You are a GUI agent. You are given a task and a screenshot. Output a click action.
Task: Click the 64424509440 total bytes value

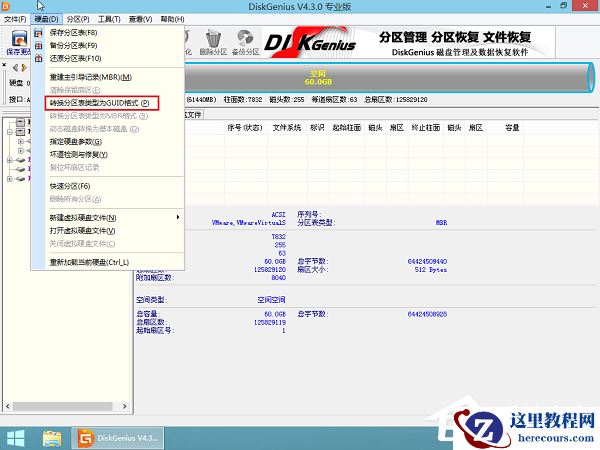[x=427, y=262]
